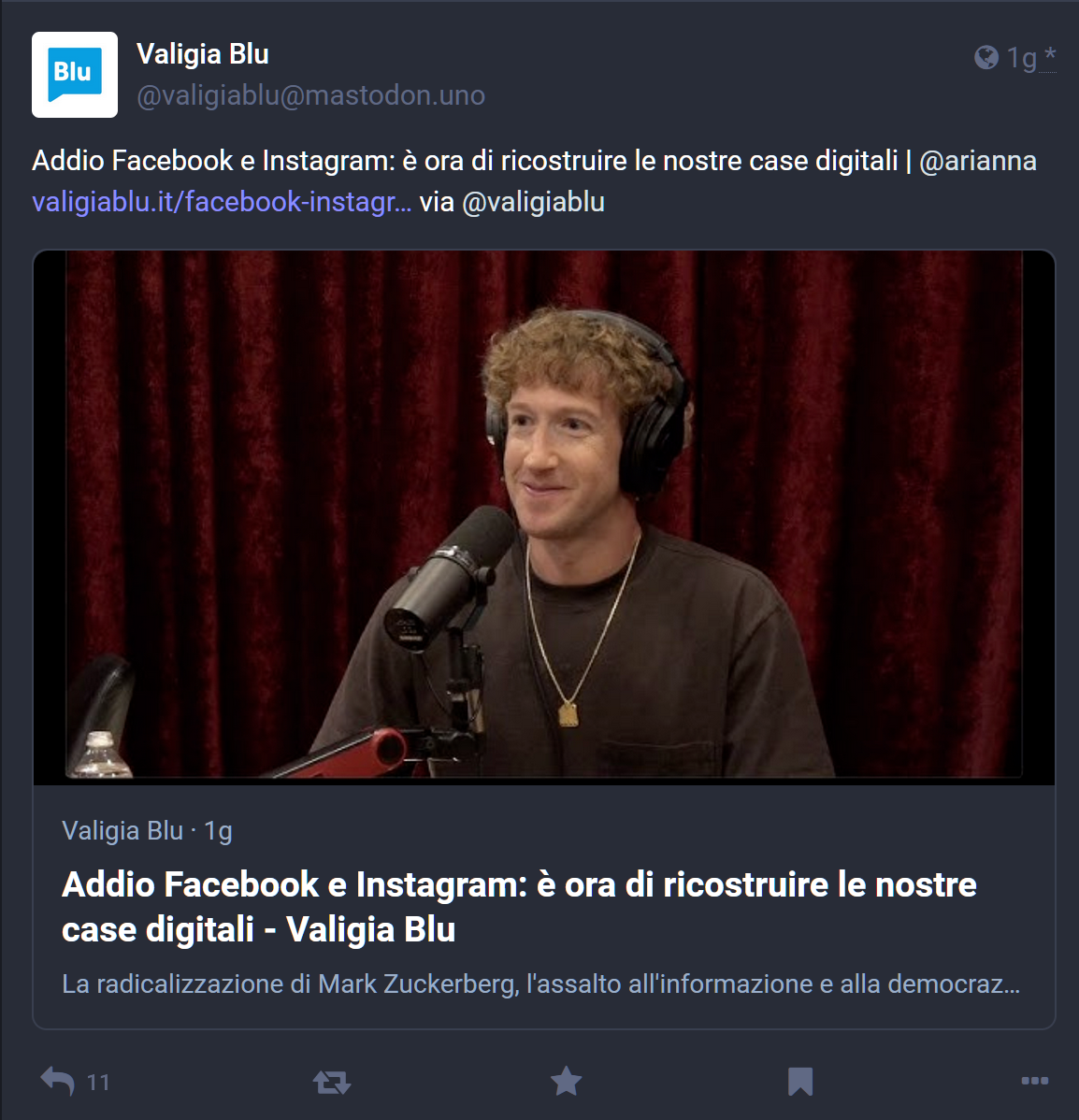The width and height of the screenshot is (1079, 1120).
Task: Click the globe public visibility icon
Action: [x=986, y=57]
